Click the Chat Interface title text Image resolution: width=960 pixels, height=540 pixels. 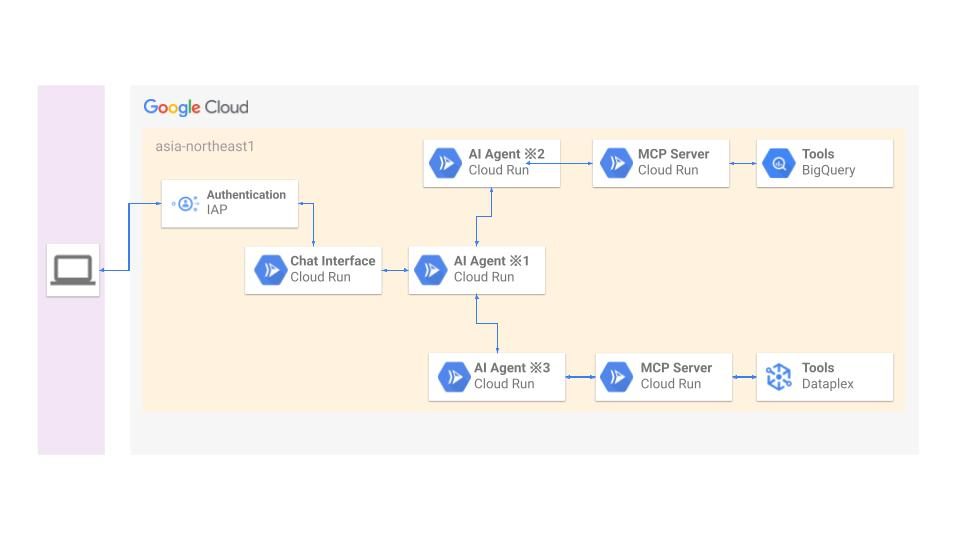pyautogui.click(x=332, y=261)
